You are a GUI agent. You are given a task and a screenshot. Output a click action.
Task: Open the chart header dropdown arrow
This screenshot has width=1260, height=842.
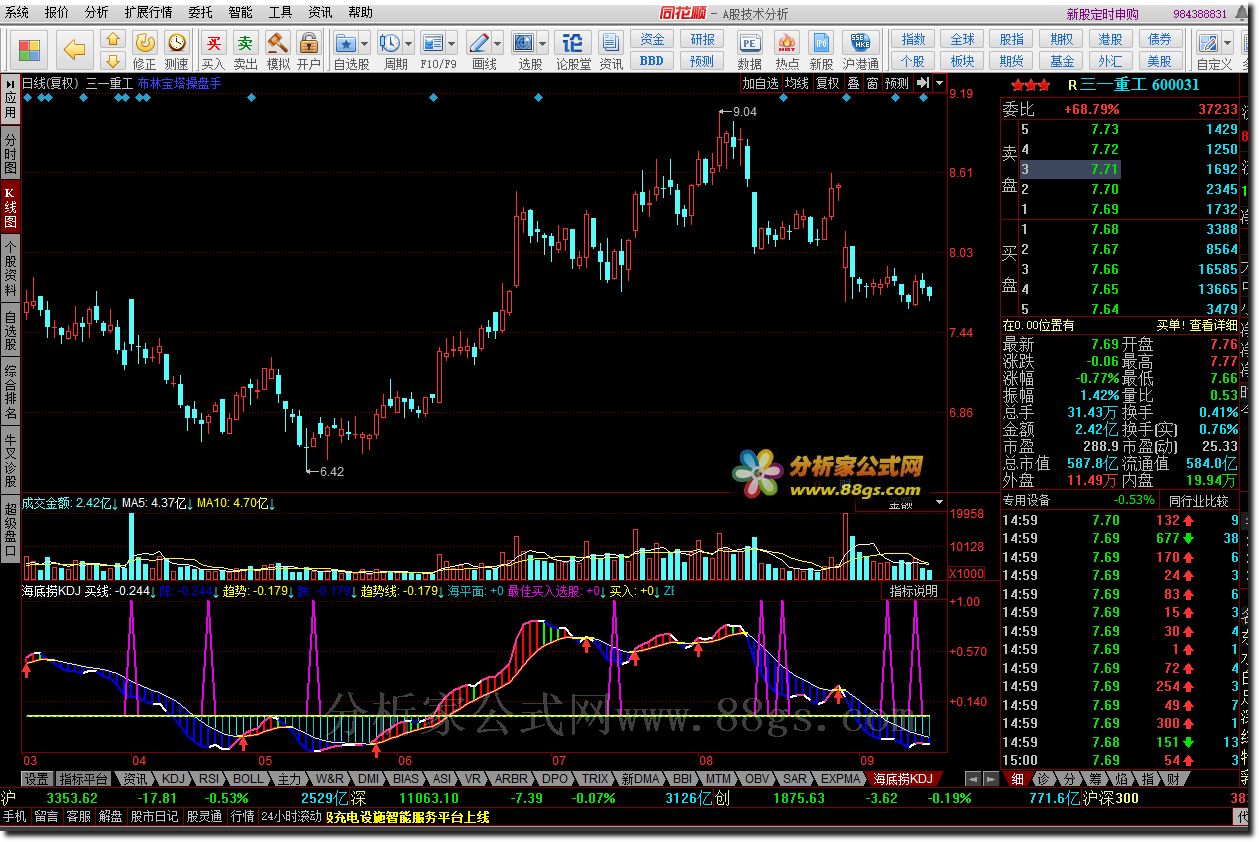tap(939, 83)
